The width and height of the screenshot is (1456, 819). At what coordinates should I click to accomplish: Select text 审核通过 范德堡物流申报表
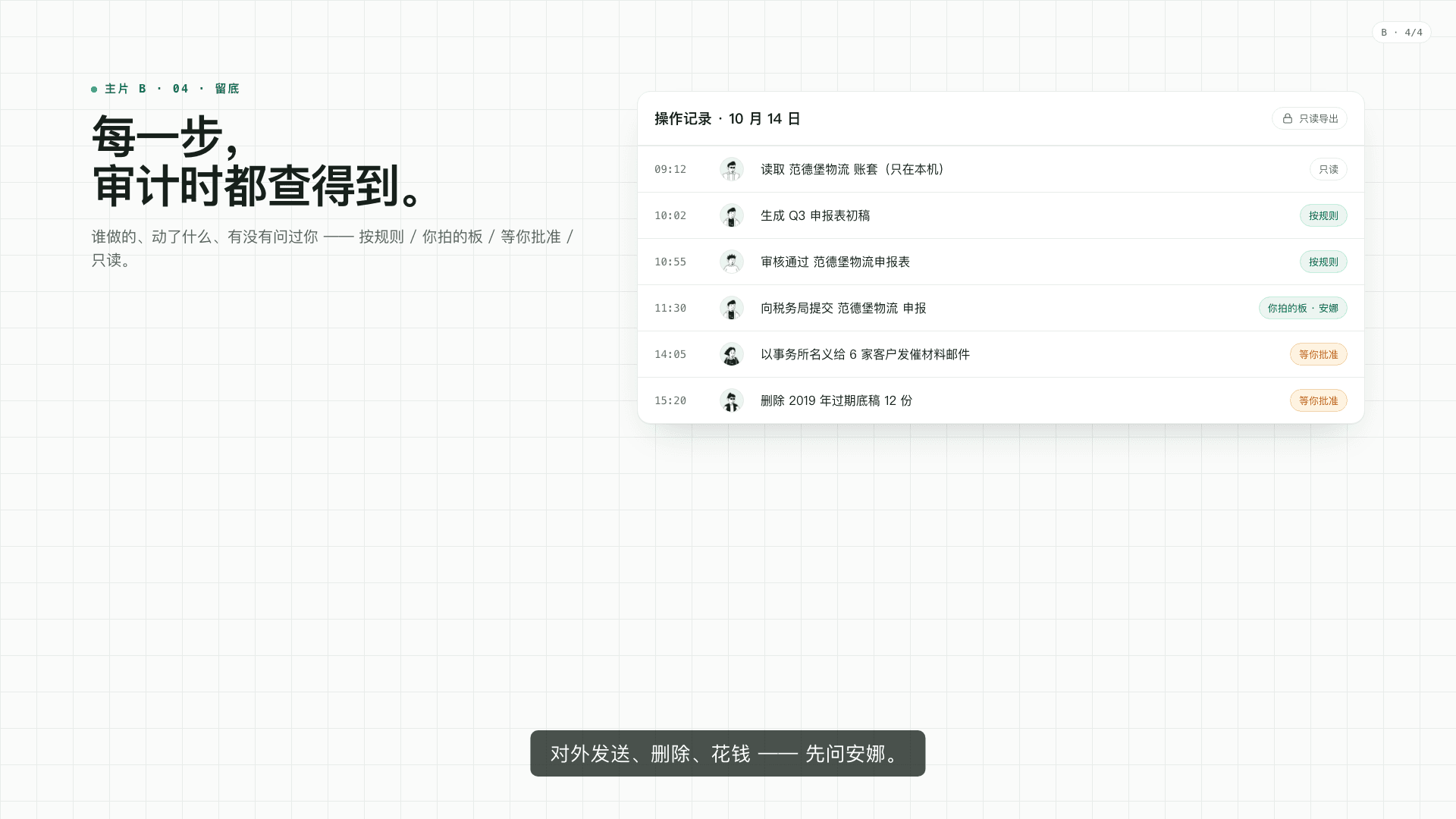tap(835, 262)
